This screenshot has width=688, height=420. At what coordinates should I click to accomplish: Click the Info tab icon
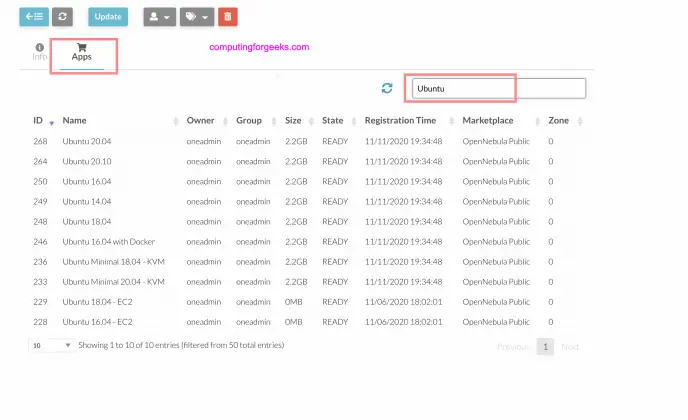[x=39, y=46]
